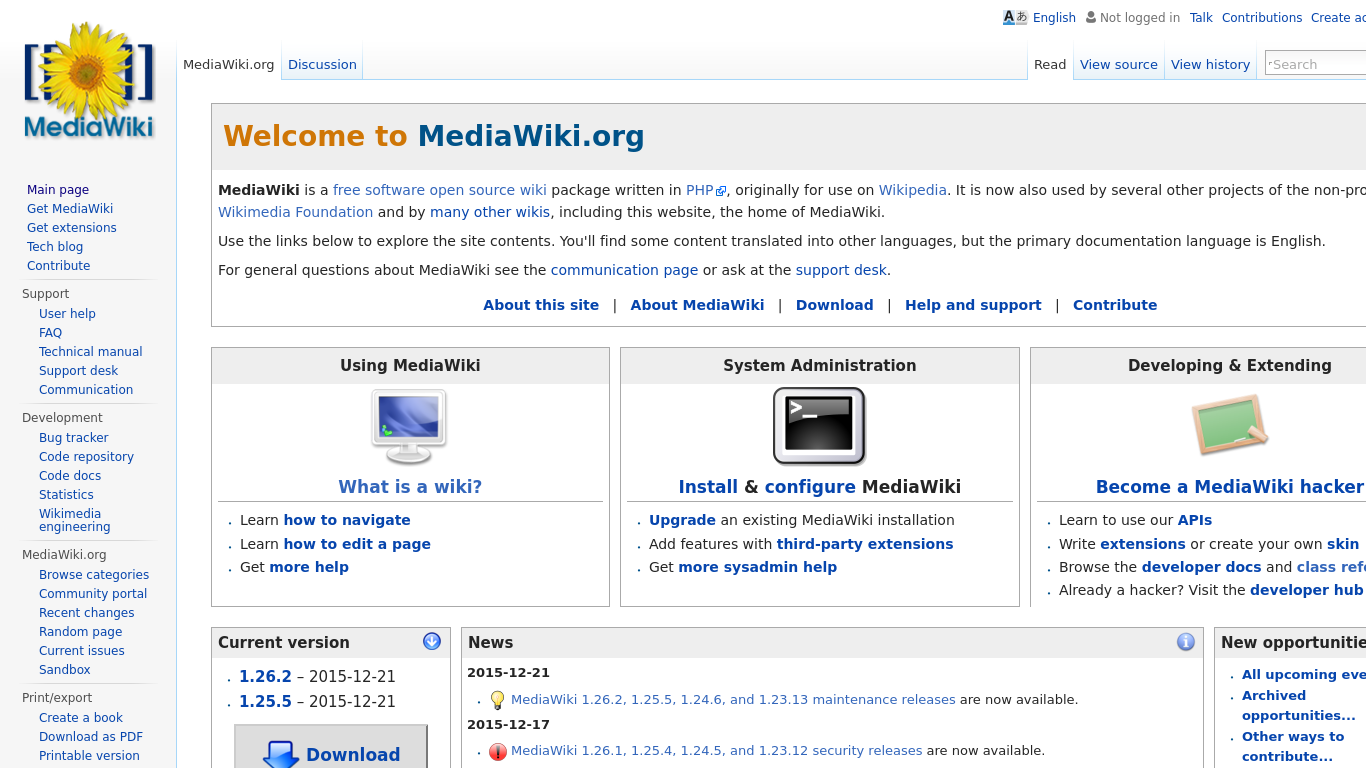Image resolution: width=1366 pixels, height=768 pixels.
Task: Go to Main page in sidebar
Action: 58,190
